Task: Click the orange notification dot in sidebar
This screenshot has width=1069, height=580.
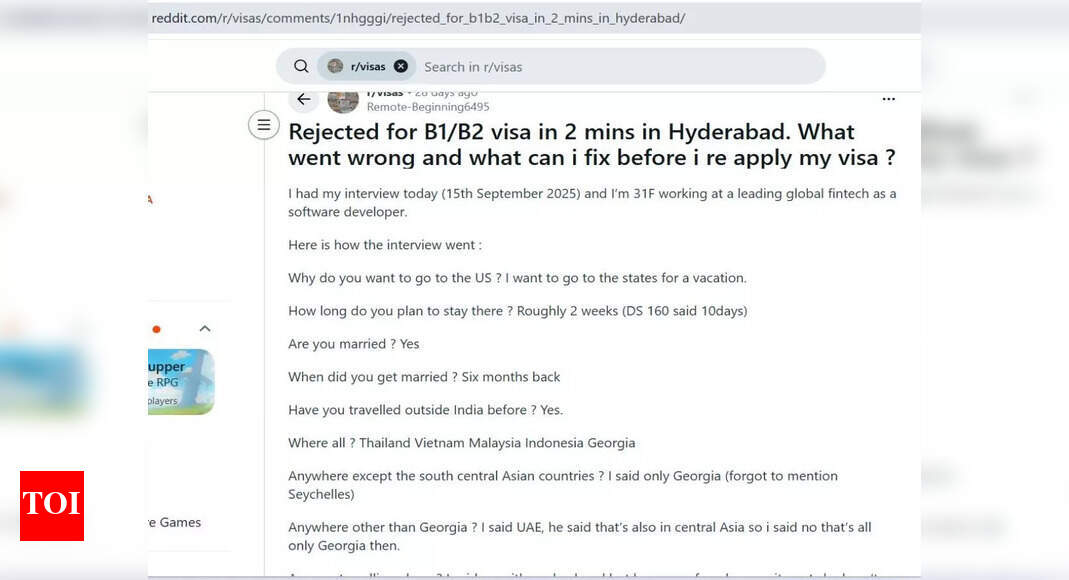Action: click(156, 329)
